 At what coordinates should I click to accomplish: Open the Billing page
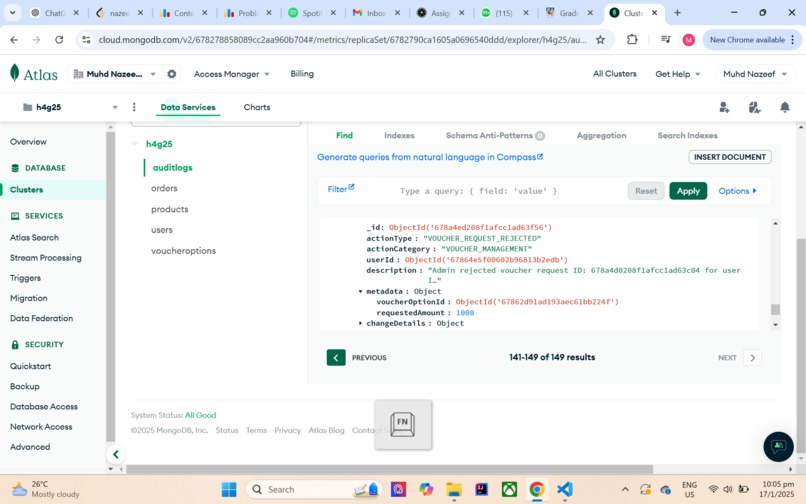(302, 74)
